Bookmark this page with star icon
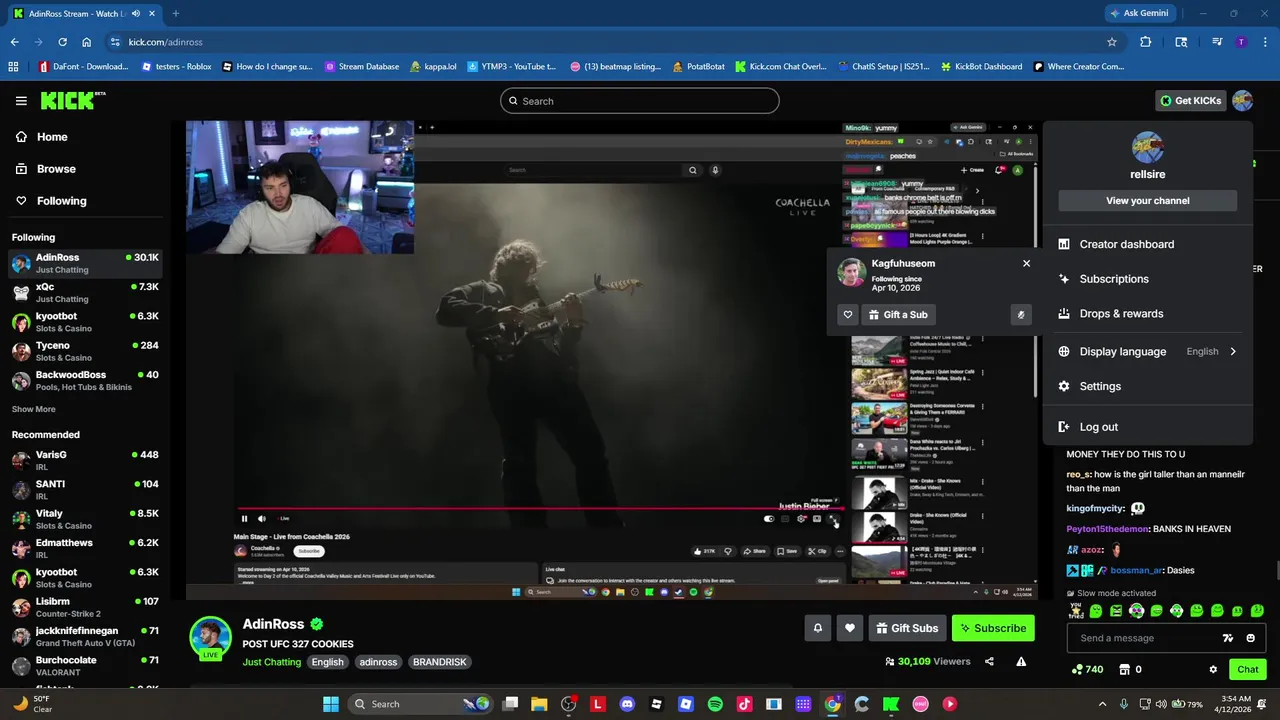 click(1111, 42)
